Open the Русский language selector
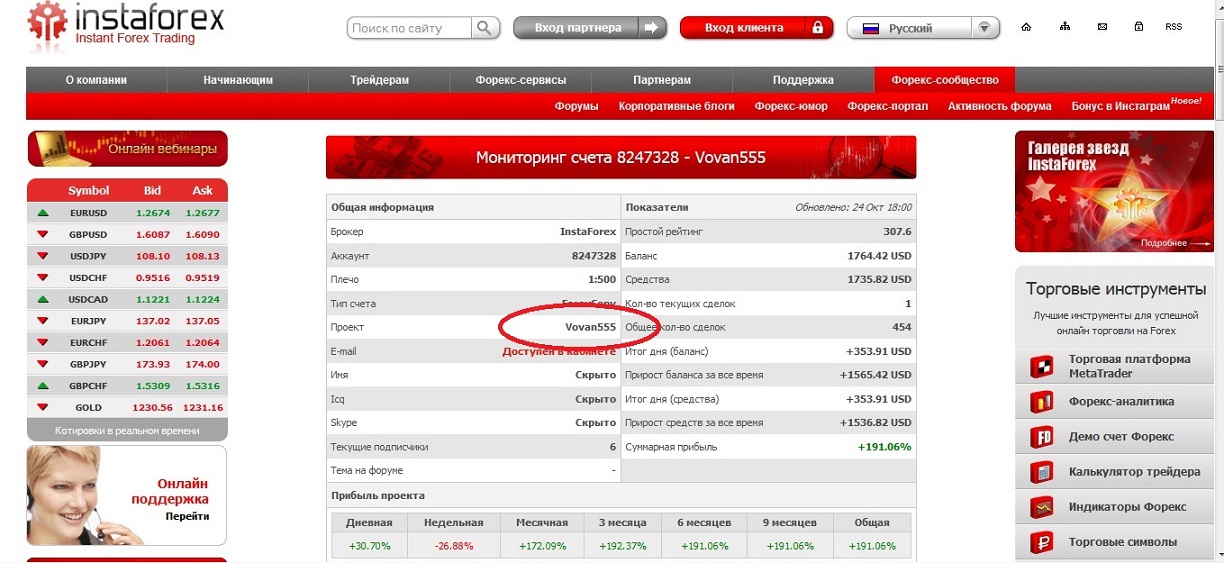 (923, 28)
